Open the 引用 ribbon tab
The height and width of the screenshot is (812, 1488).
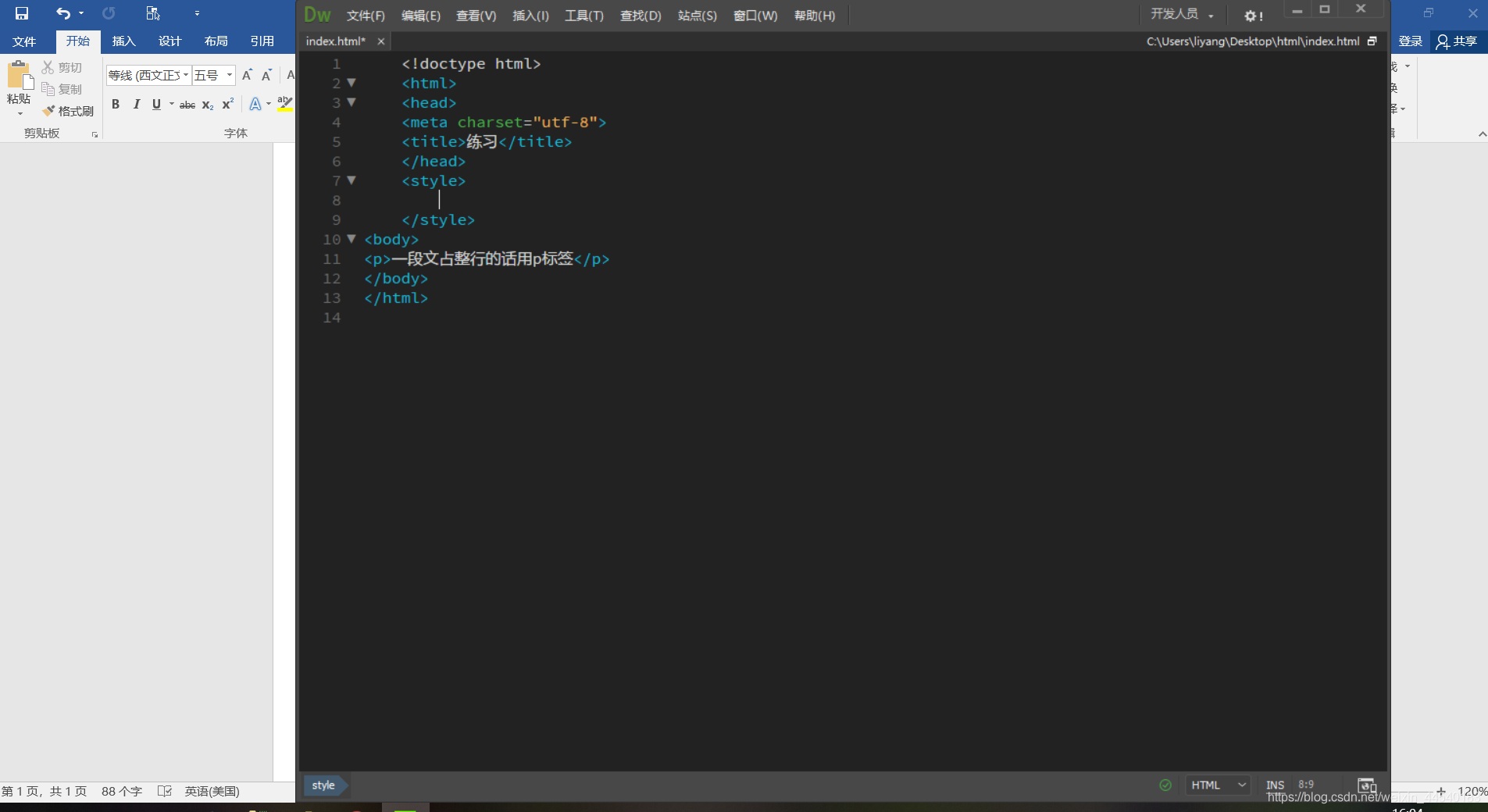(262, 41)
